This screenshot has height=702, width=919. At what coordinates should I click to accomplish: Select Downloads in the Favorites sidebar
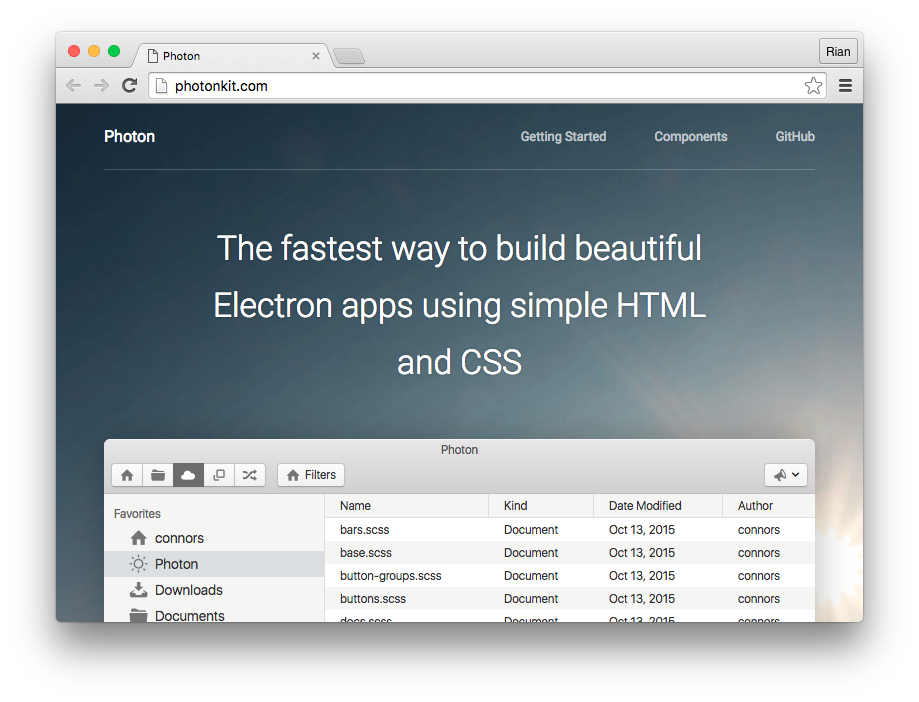tap(187, 590)
